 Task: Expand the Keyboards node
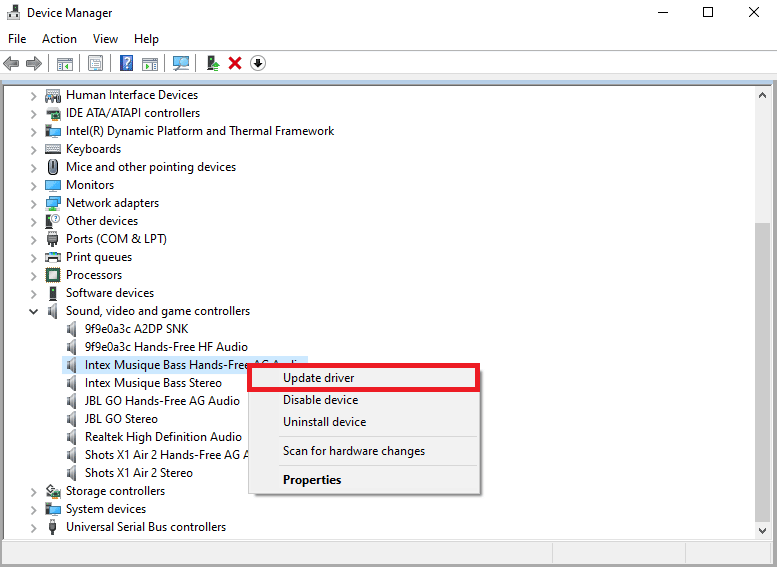point(34,150)
